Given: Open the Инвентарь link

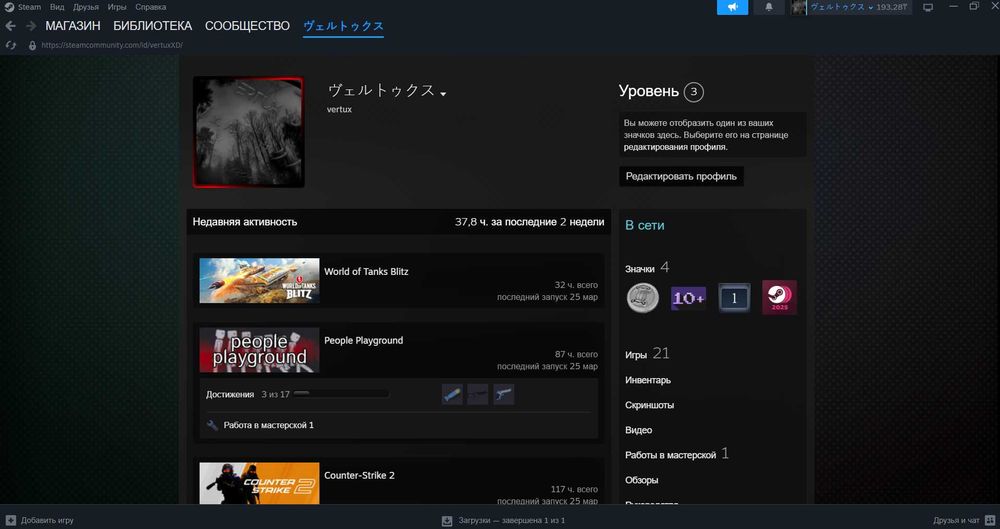Looking at the screenshot, I should [x=648, y=380].
